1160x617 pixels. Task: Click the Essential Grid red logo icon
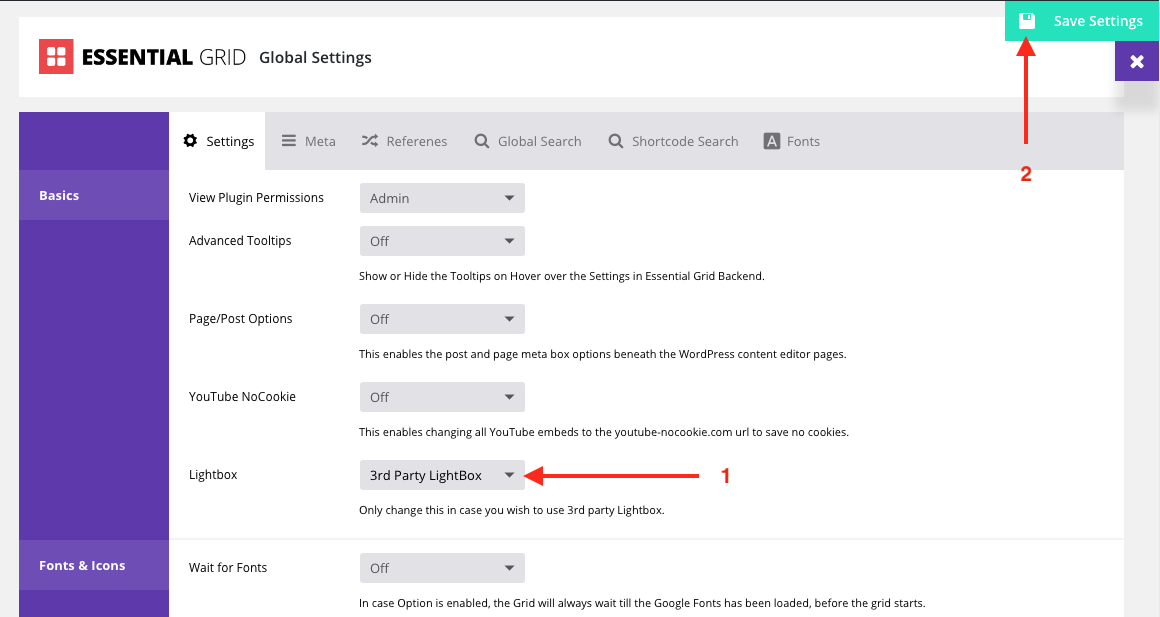point(56,57)
